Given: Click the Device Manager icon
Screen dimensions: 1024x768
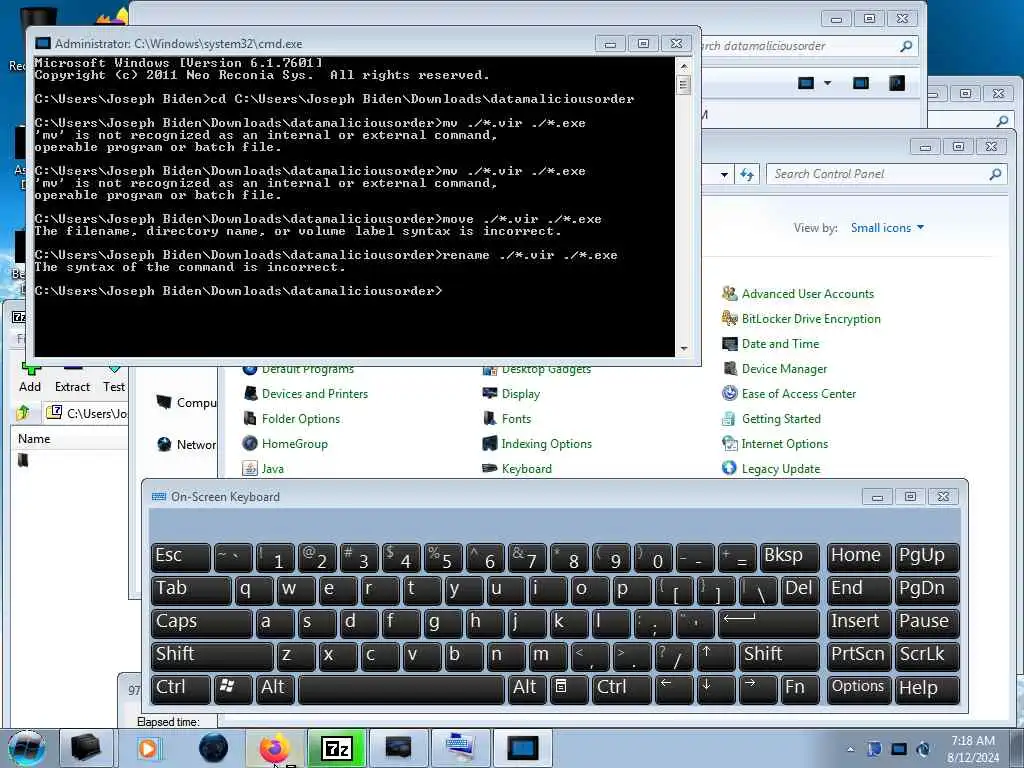Looking at the screenshot, I should 729,369.
